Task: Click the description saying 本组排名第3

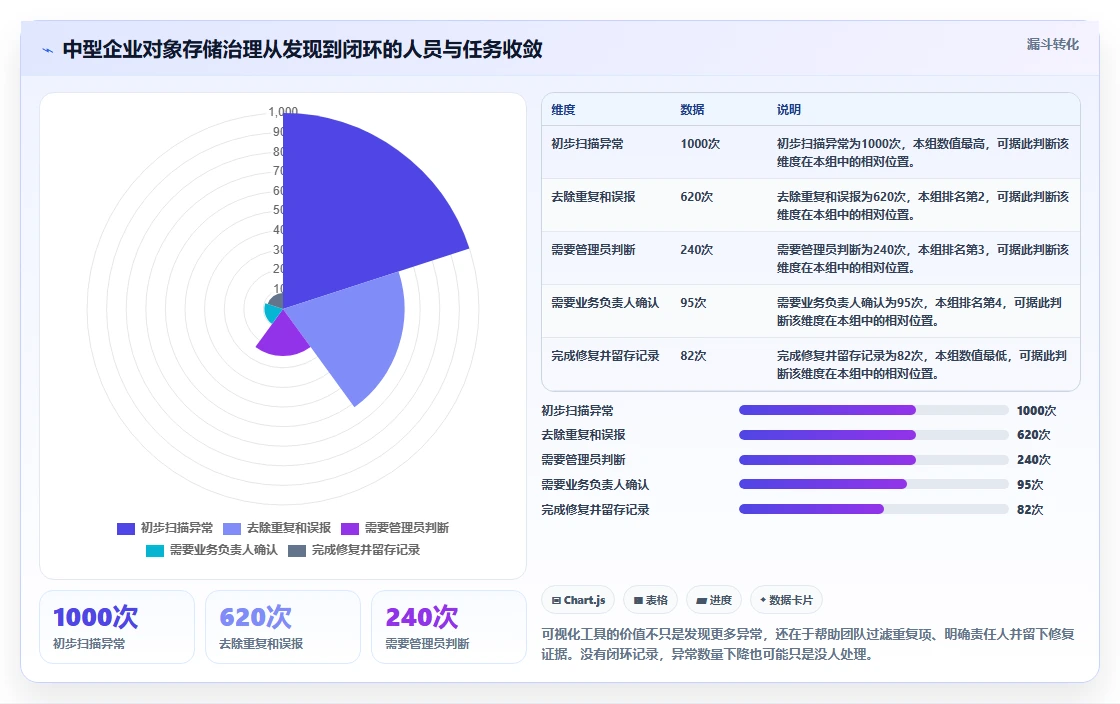Action: tap(923, 258)
